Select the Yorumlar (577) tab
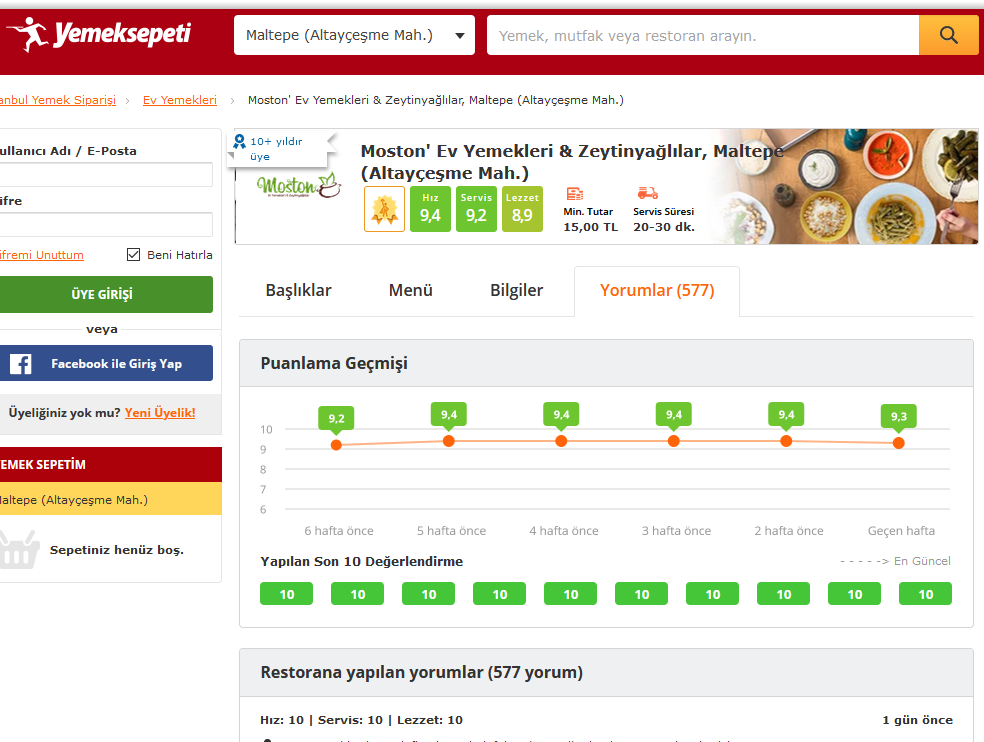Viewport: 984px width, 742px height. point(657,290)
